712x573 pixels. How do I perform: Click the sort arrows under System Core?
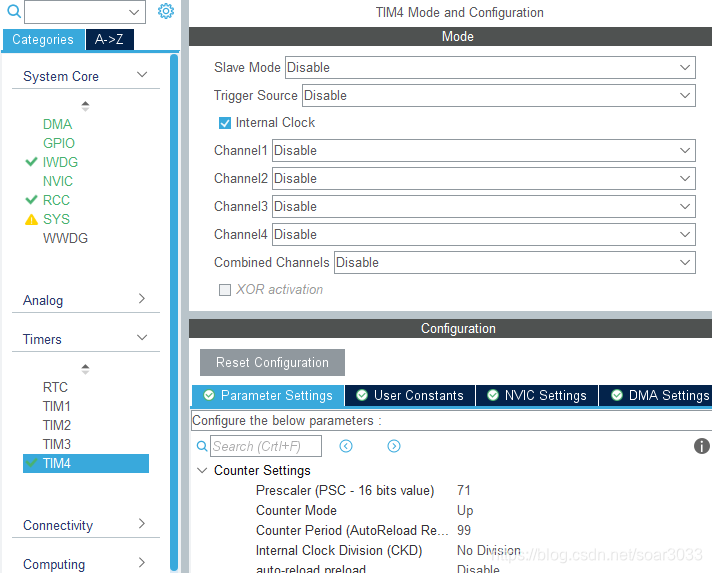click(x=85, y=106)
